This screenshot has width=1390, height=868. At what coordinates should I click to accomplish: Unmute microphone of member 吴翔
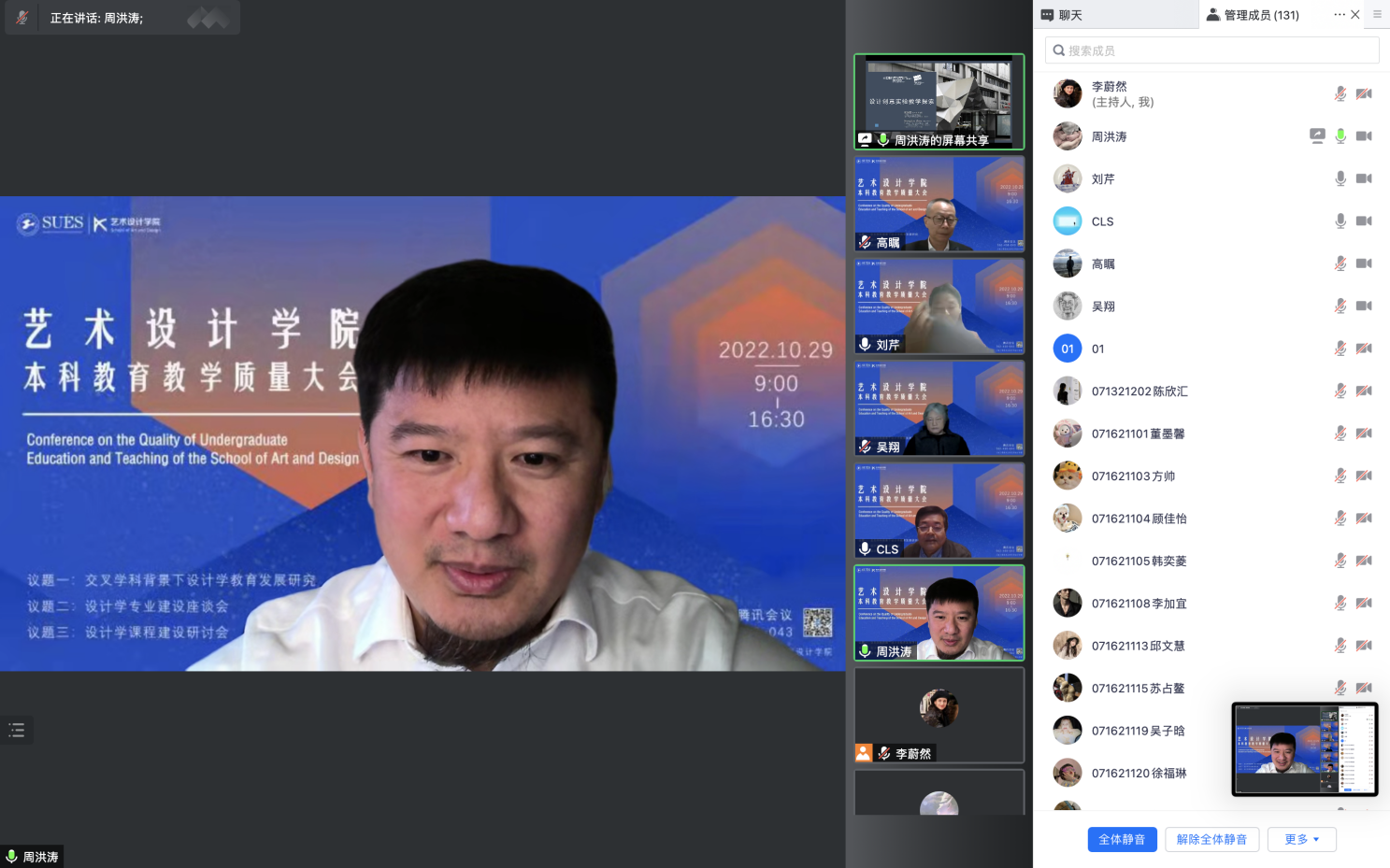point(1340,306)
